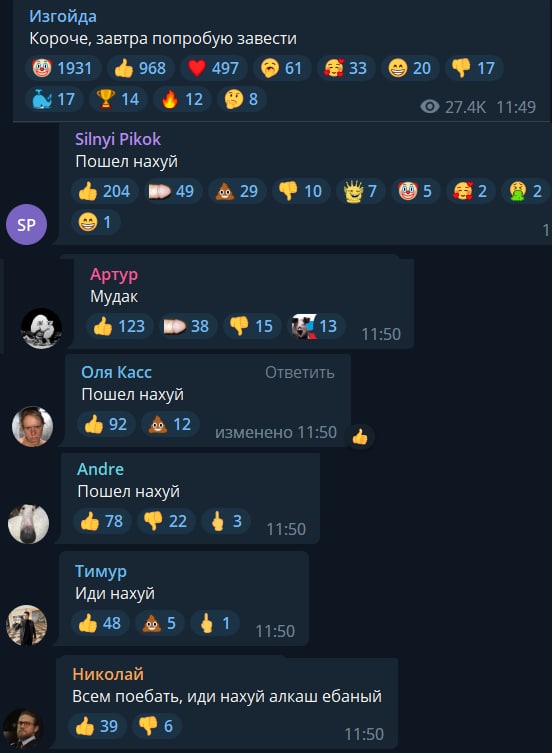Toggle the fire reaction with 12
Image resolution: width=552 pixels, height=753 pixels.
(x=182, y=99)
